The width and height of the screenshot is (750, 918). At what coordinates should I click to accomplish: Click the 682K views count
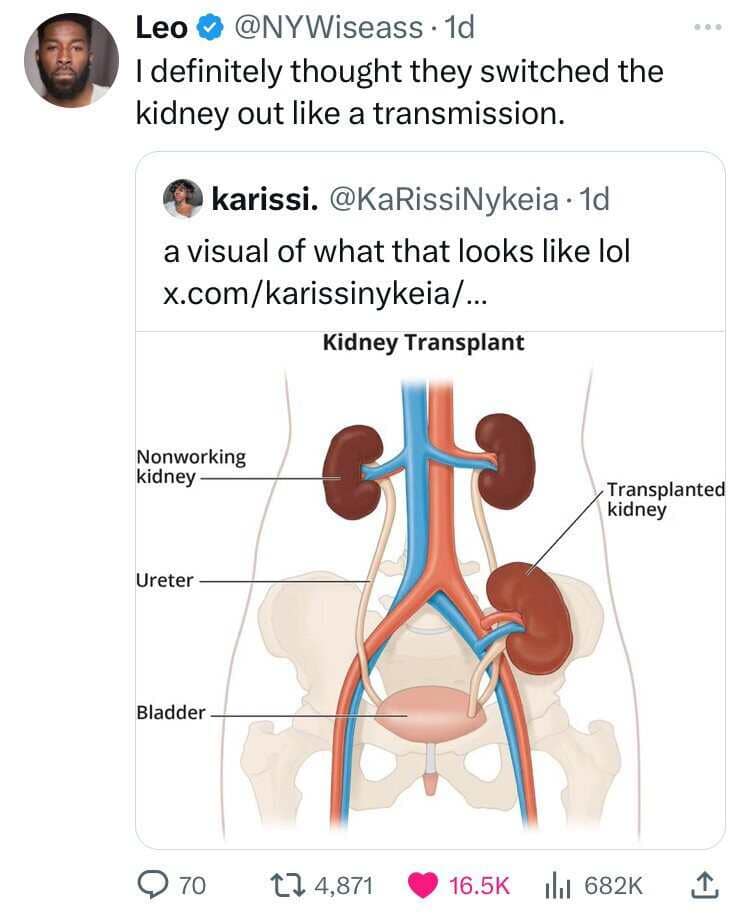(612, 884)
